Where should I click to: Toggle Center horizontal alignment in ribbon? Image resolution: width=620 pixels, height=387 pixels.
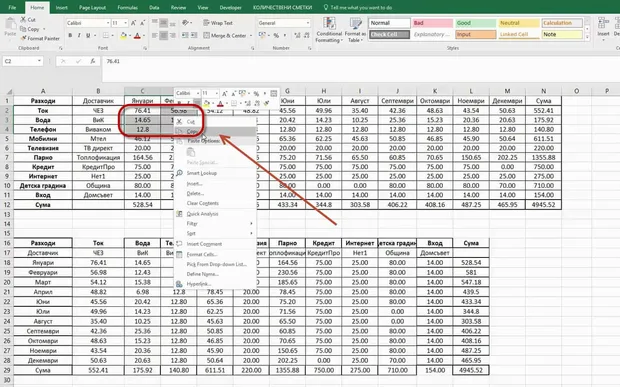pos(163,36)
